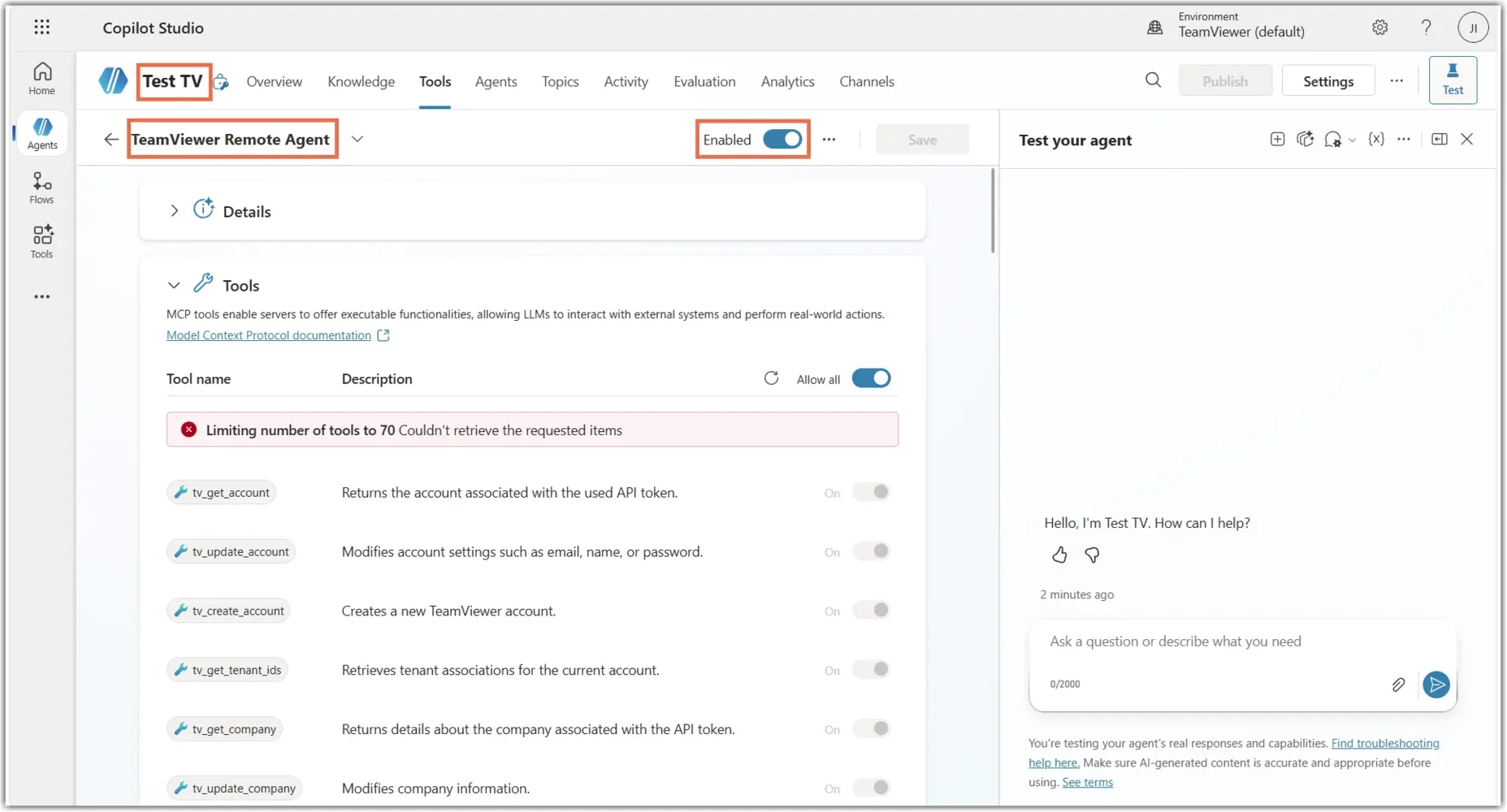This screenshot has width=1507, height=812.
Task: Switch to the Overview tab
Action: [275, 81]
